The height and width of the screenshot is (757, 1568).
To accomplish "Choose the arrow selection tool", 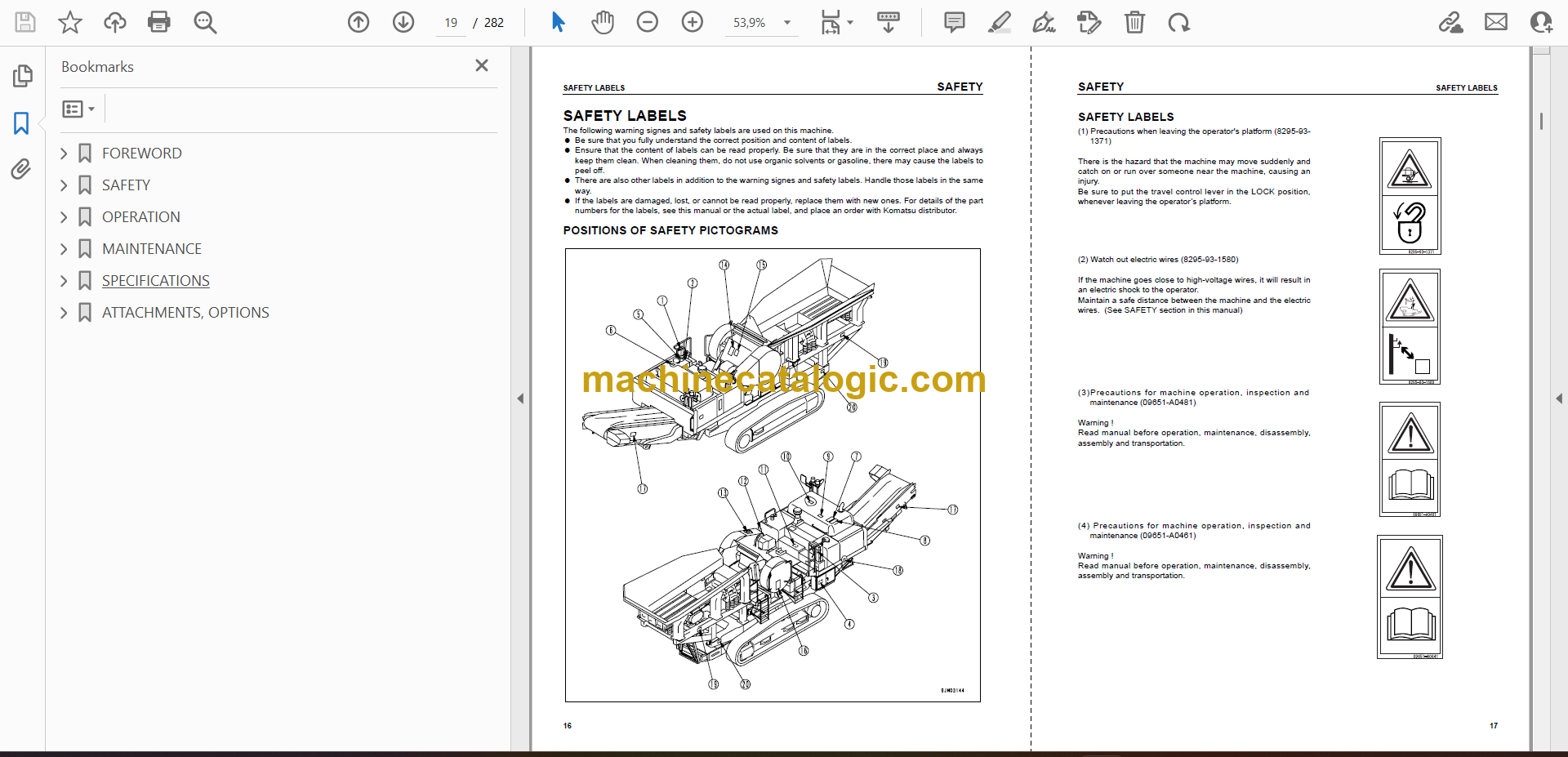I will (x=558, y=22).
